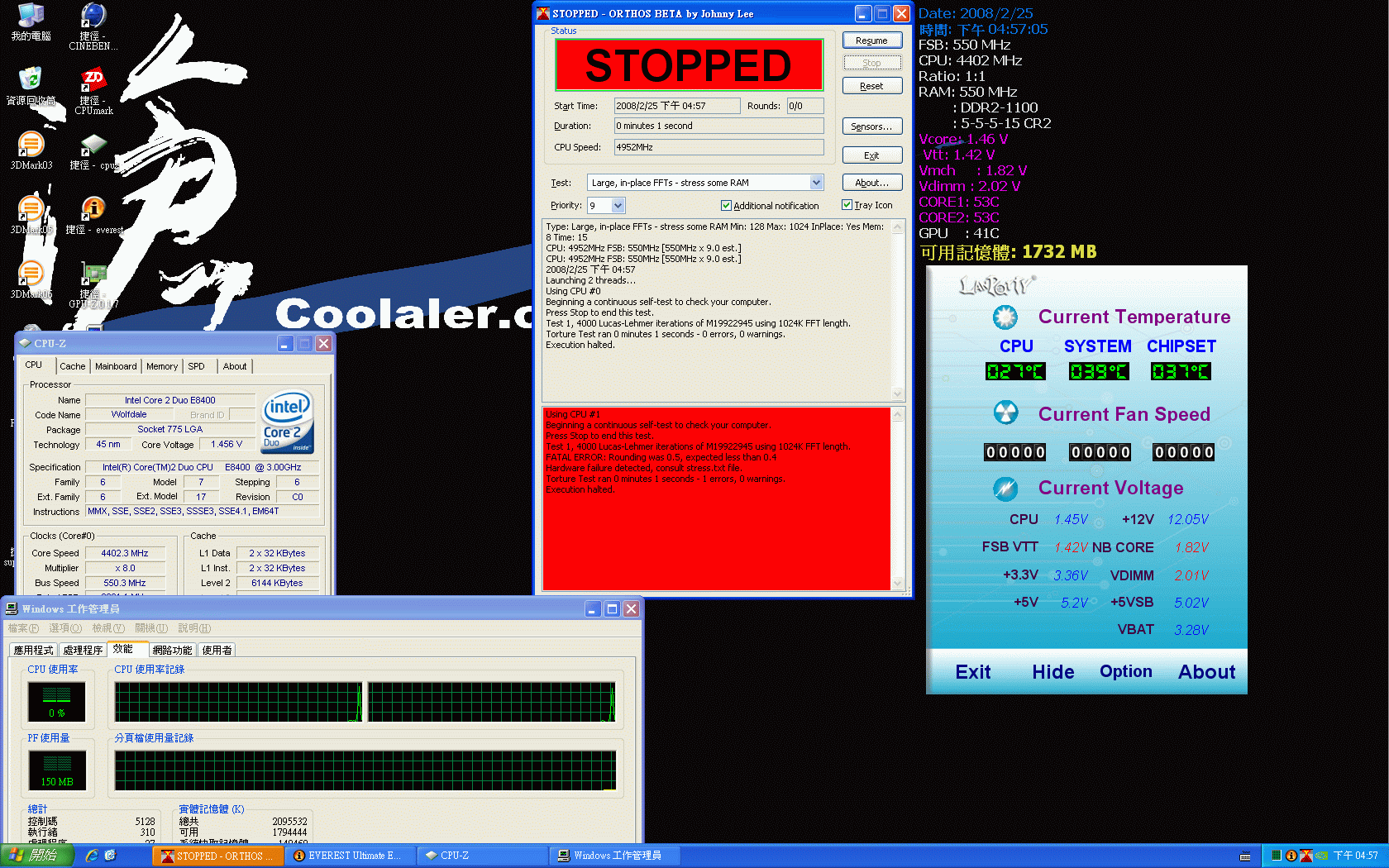The image size is (1389, 868).
Task: Launch the everest desktop shortcut
Action: pos(93,215)
